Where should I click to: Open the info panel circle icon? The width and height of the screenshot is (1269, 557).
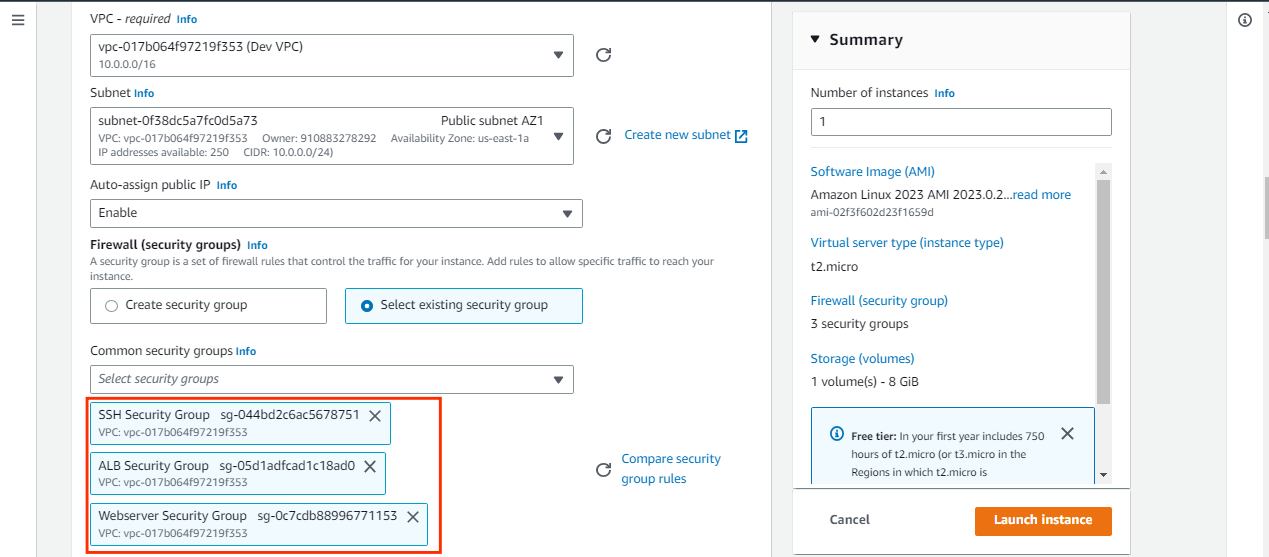coord(1245,20)
